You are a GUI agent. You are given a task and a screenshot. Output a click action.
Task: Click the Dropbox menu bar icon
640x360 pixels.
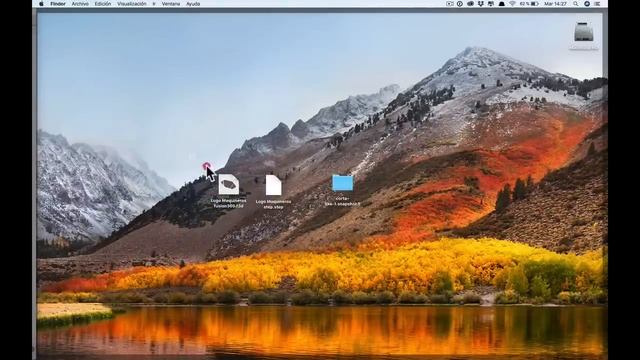[x=481, y=4]
